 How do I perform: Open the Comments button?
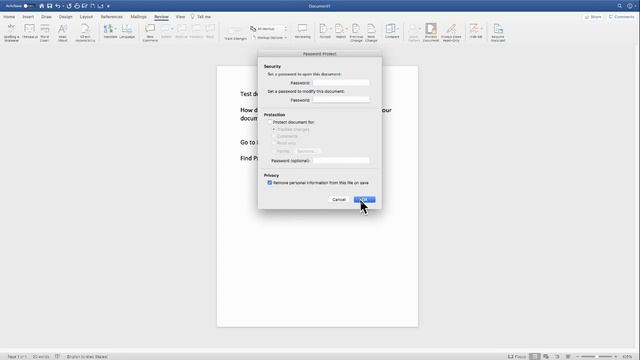(x=621, y=17)
